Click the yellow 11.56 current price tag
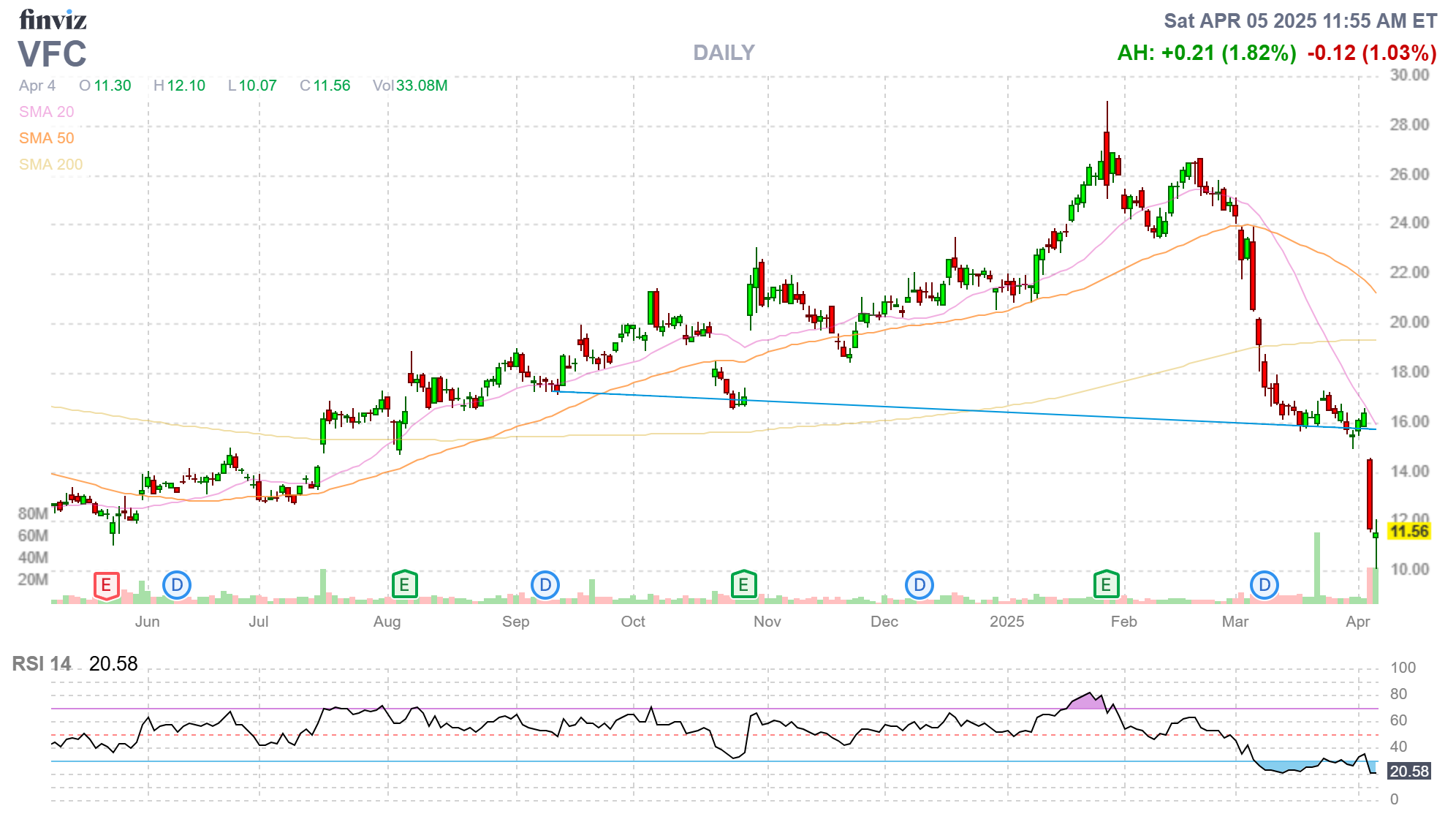 point(1408,532)
